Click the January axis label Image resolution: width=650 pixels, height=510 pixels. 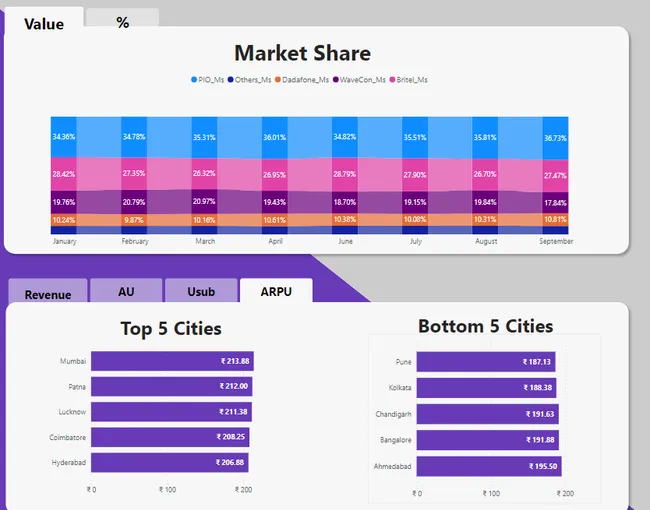65,241
